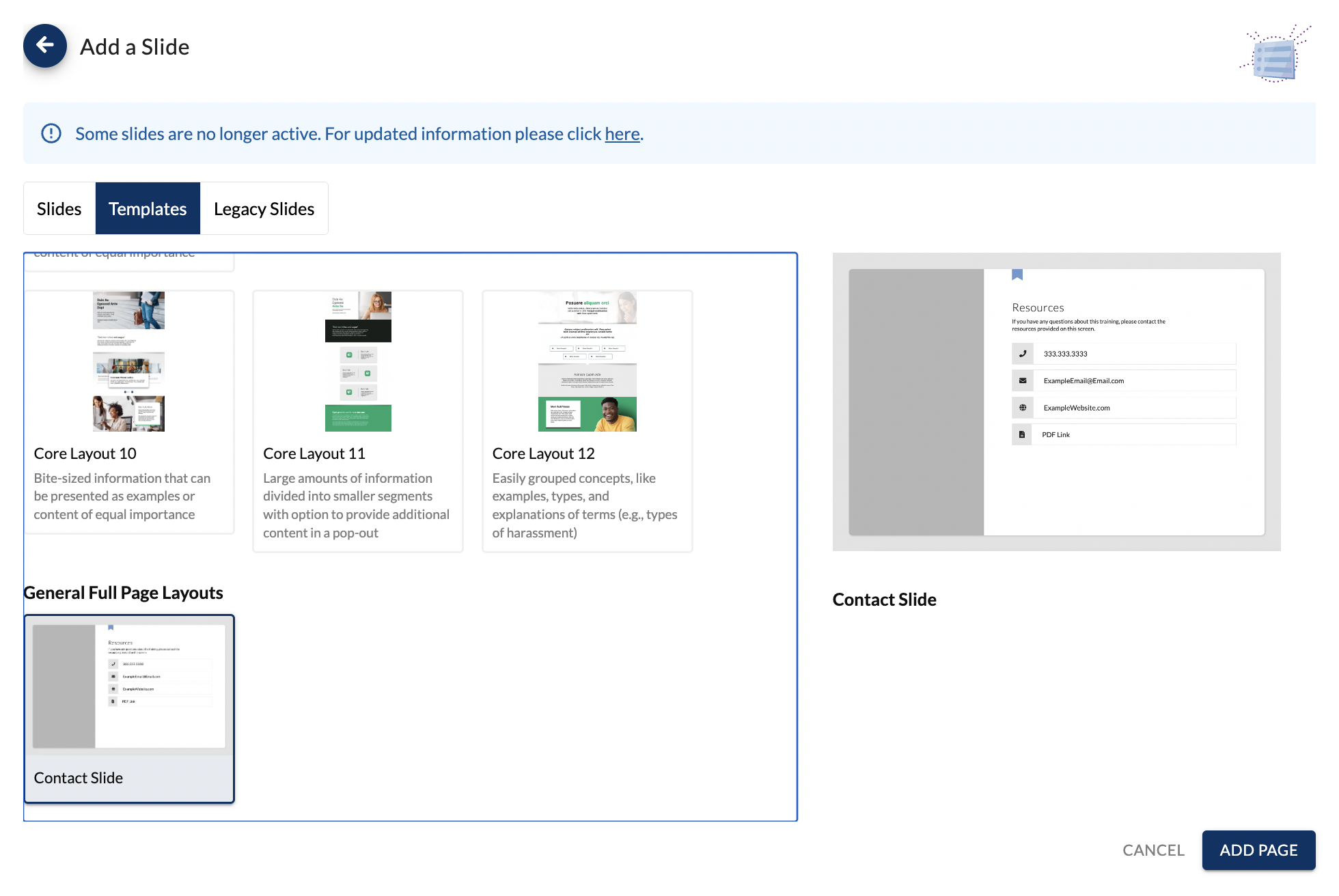Select the Templates tab
The height and width of the screenshot is (896, 1339).
click(148, 209)
